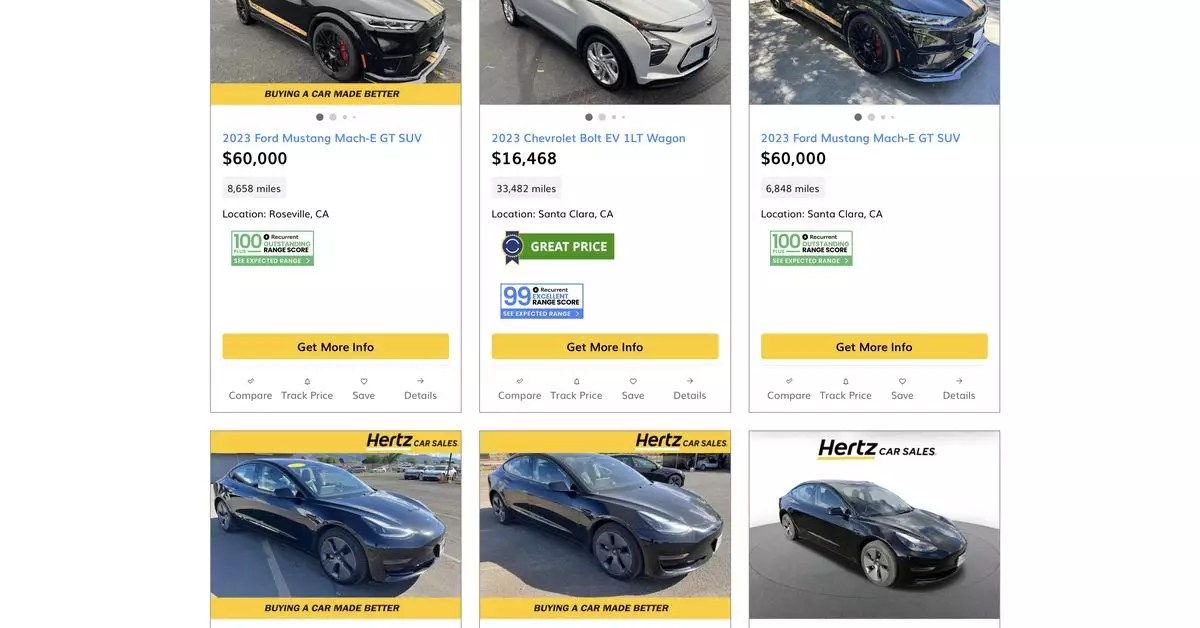Expand SEE EXPECTED RANGE under the Bolt range score
This screenshot has width=1200, height=628.
(541, 311)
